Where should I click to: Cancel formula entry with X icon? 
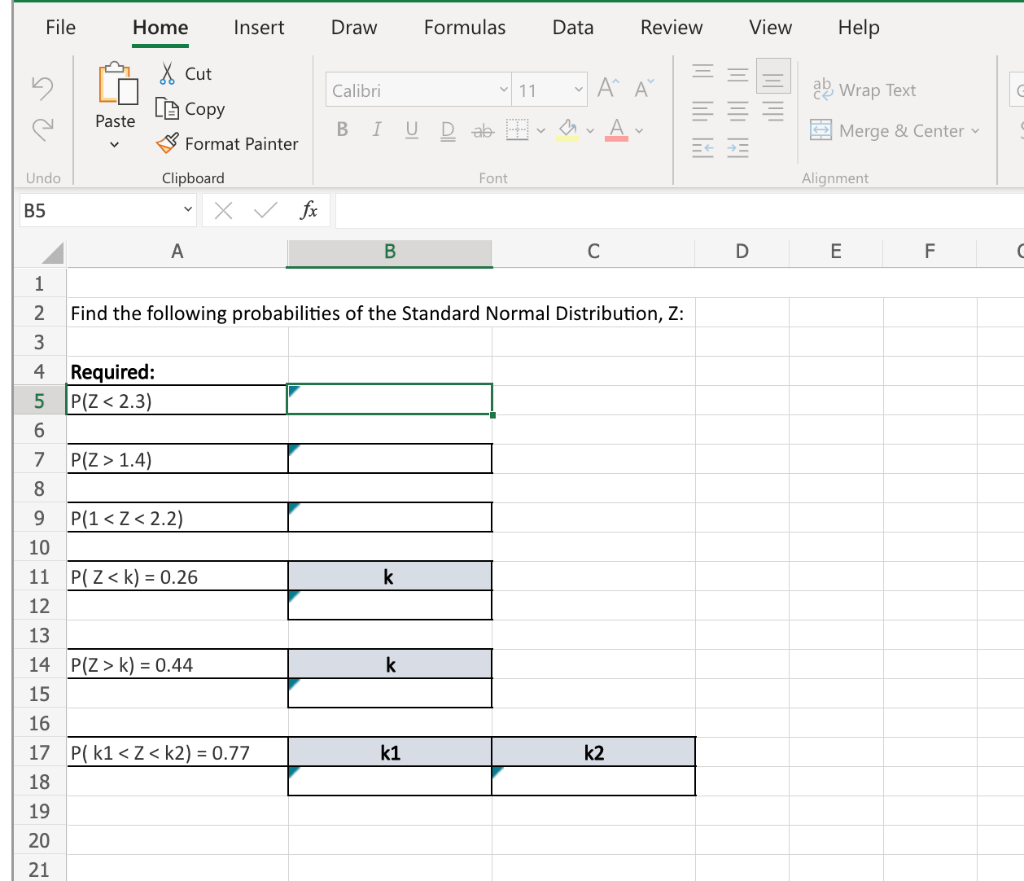click(223, 210)
